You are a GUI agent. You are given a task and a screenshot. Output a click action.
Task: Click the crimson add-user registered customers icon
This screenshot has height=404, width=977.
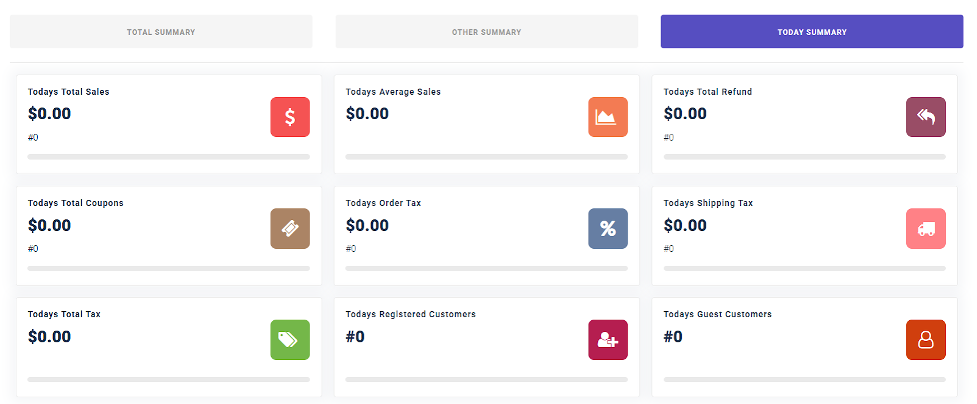coord(608,340)
